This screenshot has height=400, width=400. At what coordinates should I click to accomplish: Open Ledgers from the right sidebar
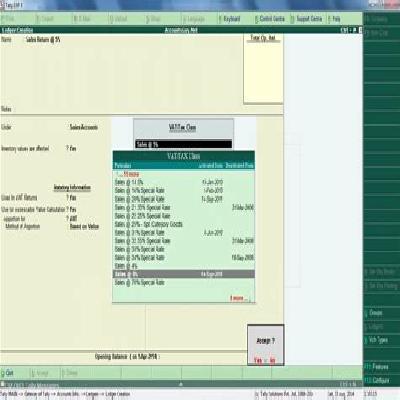point(374,327)
